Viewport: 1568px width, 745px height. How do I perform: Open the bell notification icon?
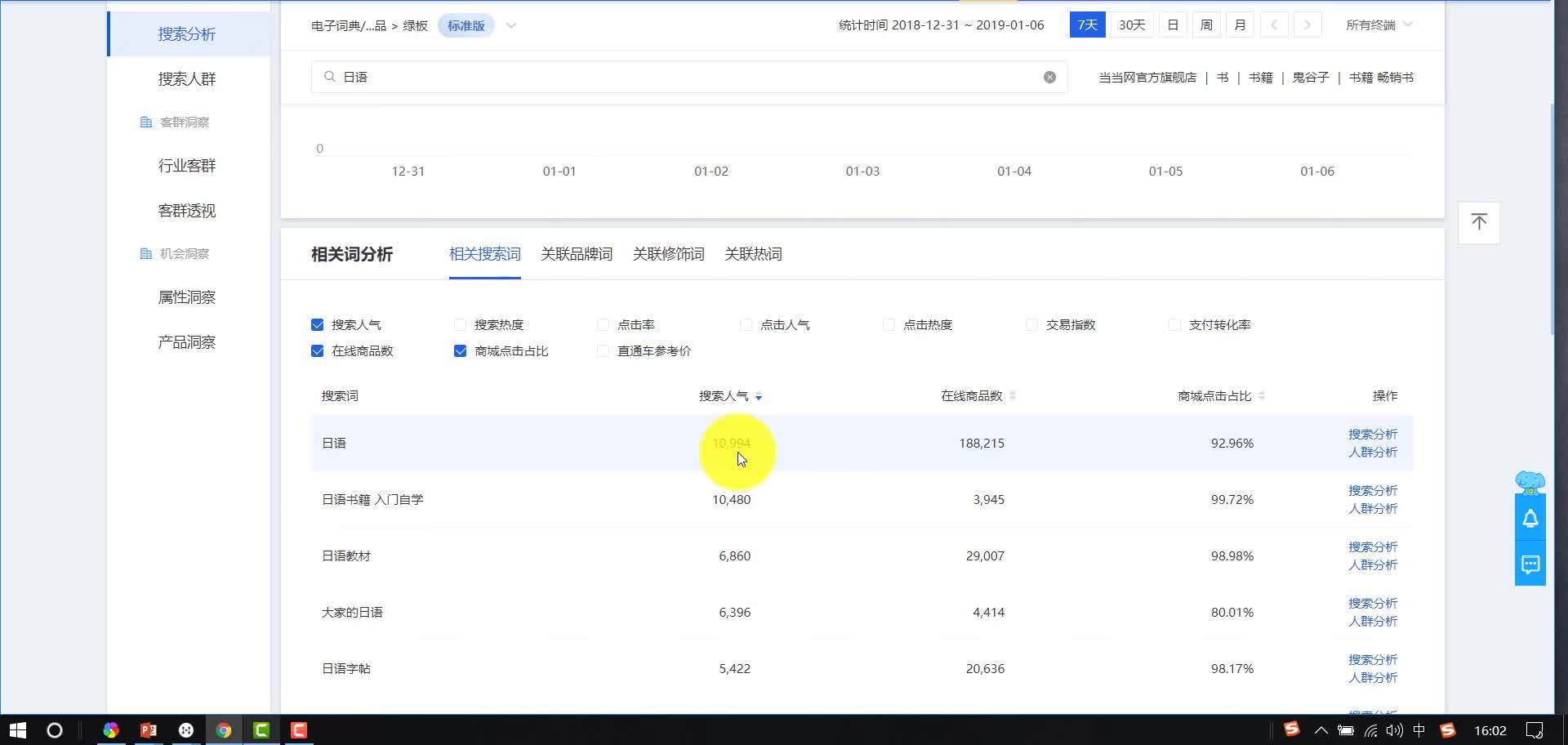(x=1530, y=519)
